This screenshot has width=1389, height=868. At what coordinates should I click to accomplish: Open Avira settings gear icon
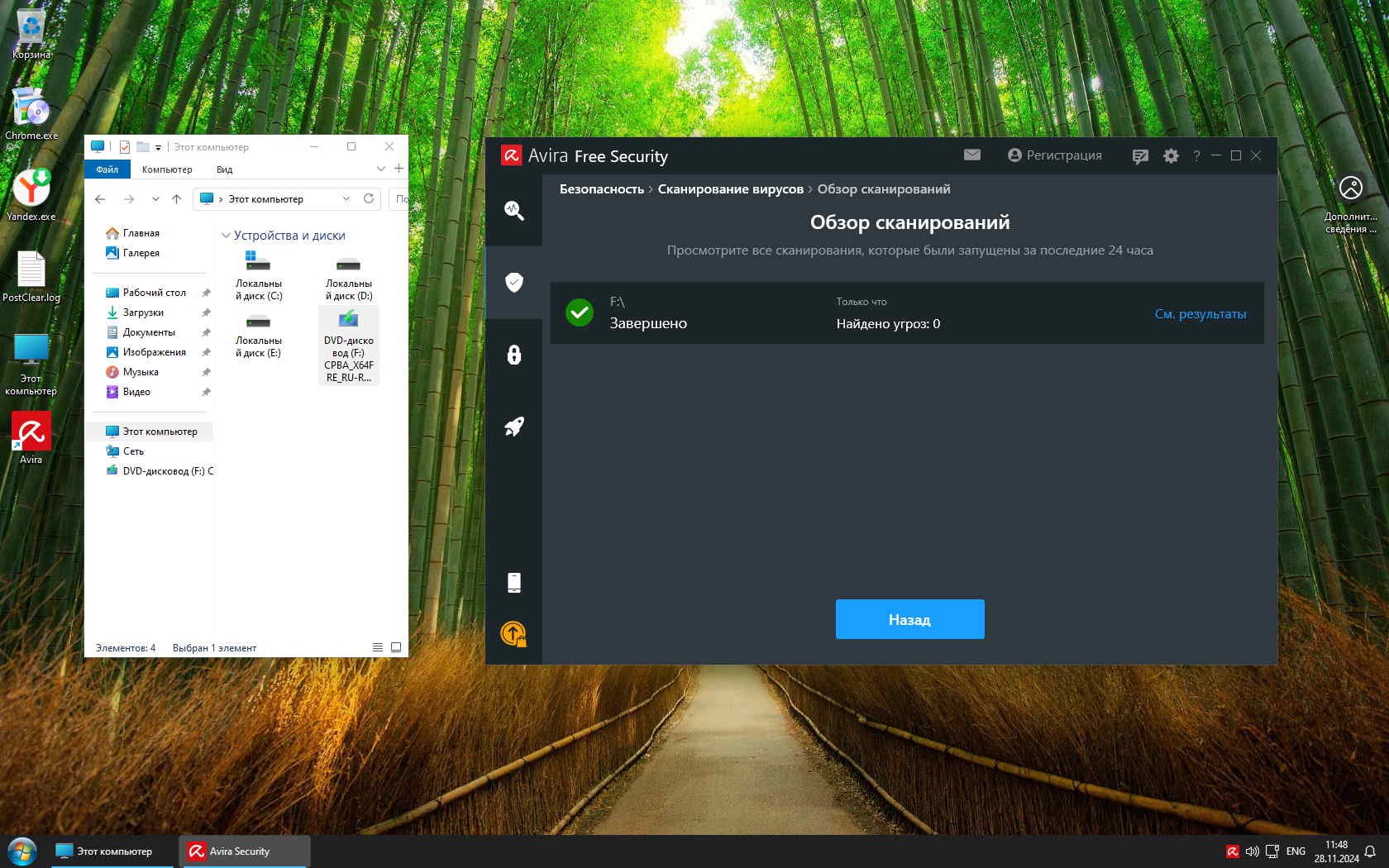click(x=1171, y=156)
